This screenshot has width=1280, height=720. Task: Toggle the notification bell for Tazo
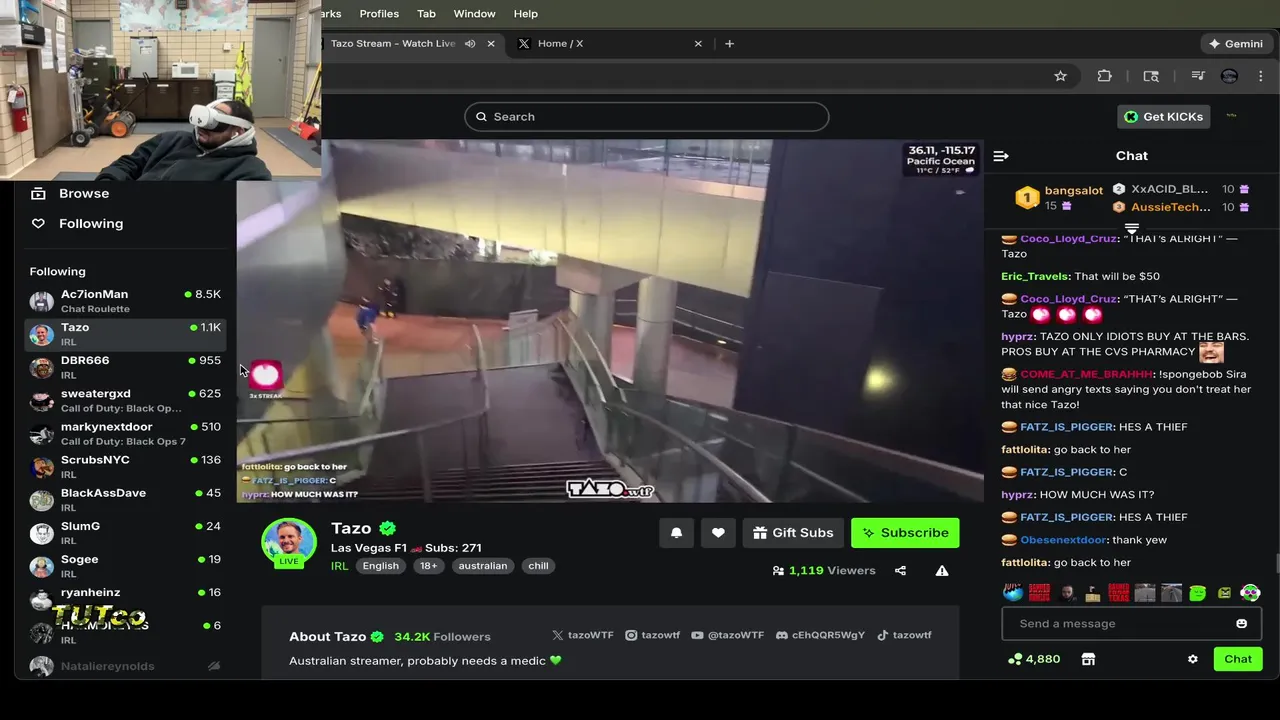[676, 533]
